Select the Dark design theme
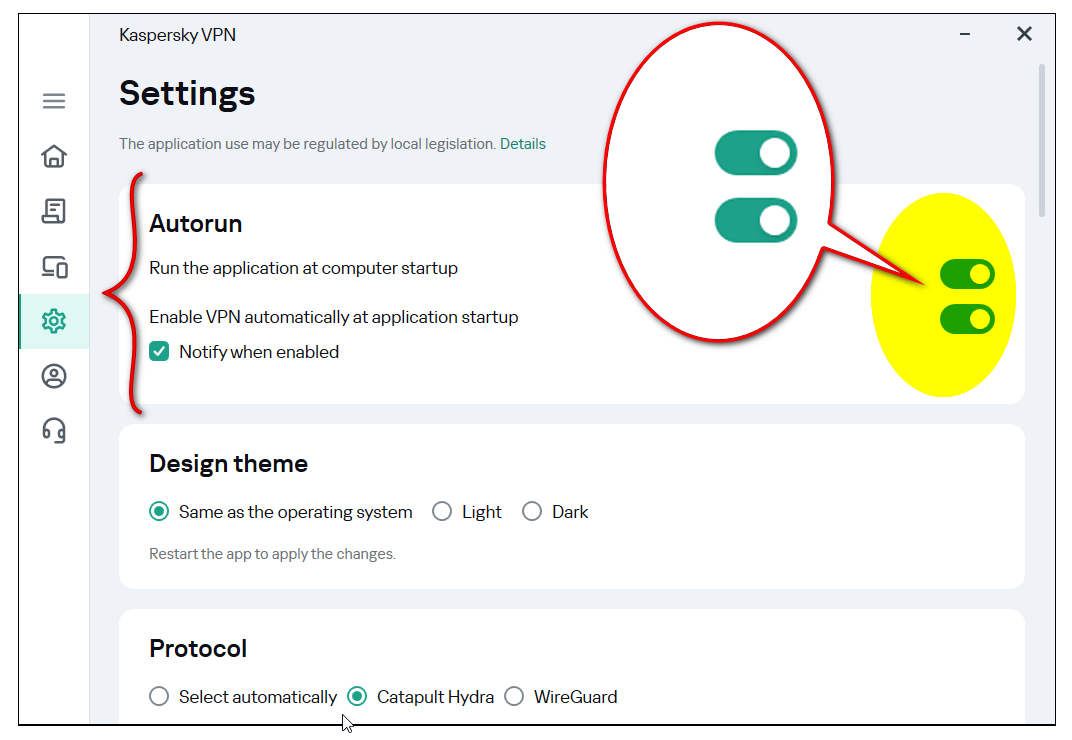The height and width of the screenshot is (740, 1072). tap(532, 512)
